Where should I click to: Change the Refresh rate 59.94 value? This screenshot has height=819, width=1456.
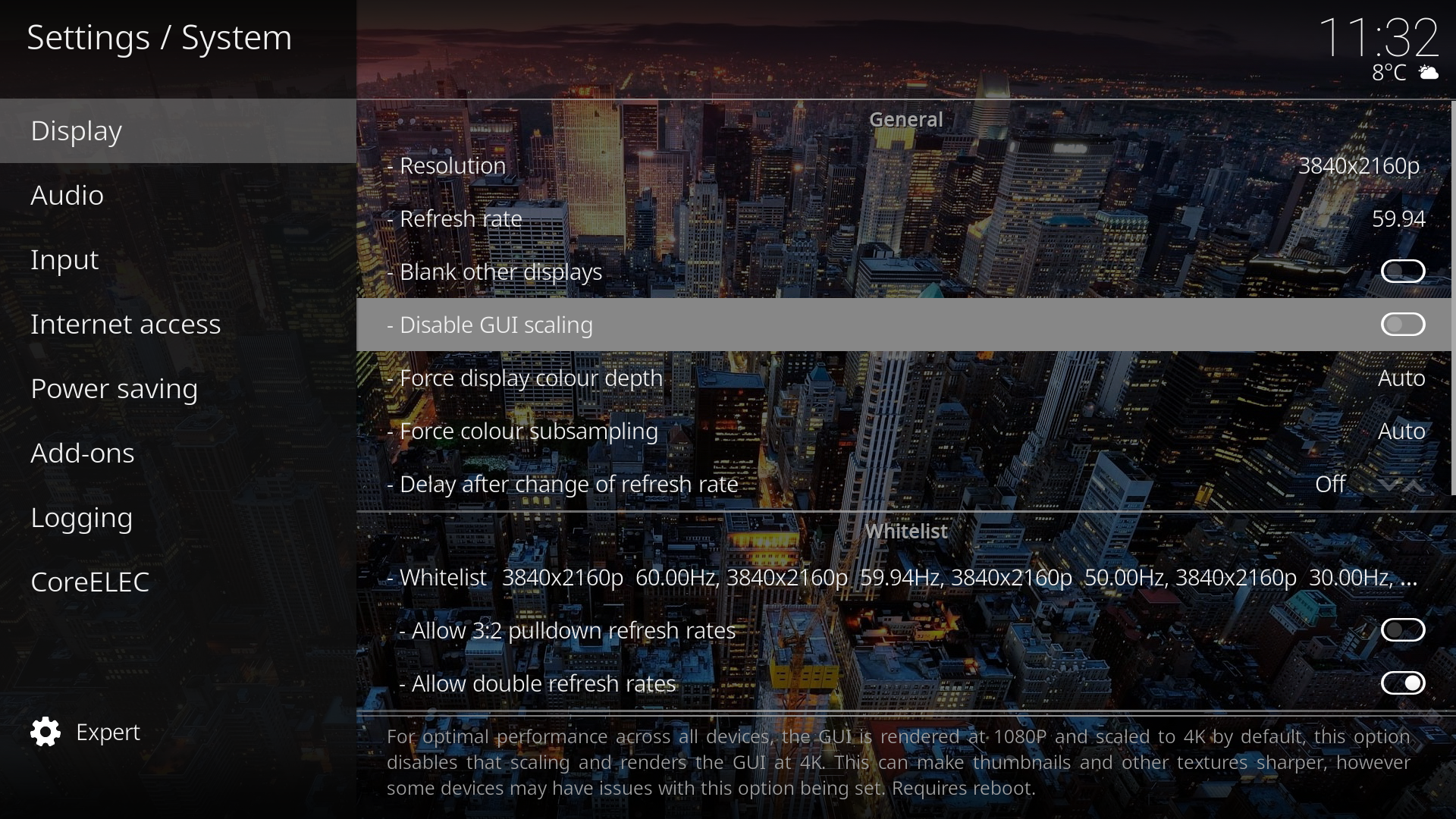pyautogui.click(x=904, y=218)
